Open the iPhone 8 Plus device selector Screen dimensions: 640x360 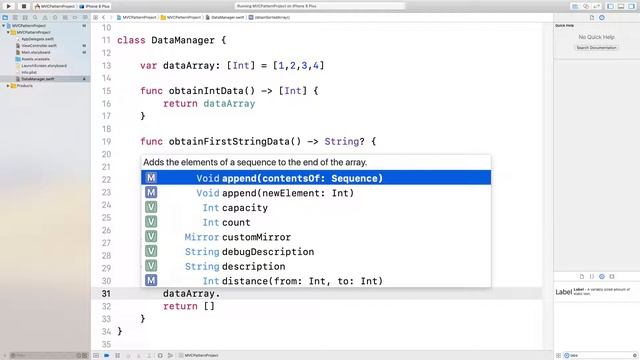point(95,7)
